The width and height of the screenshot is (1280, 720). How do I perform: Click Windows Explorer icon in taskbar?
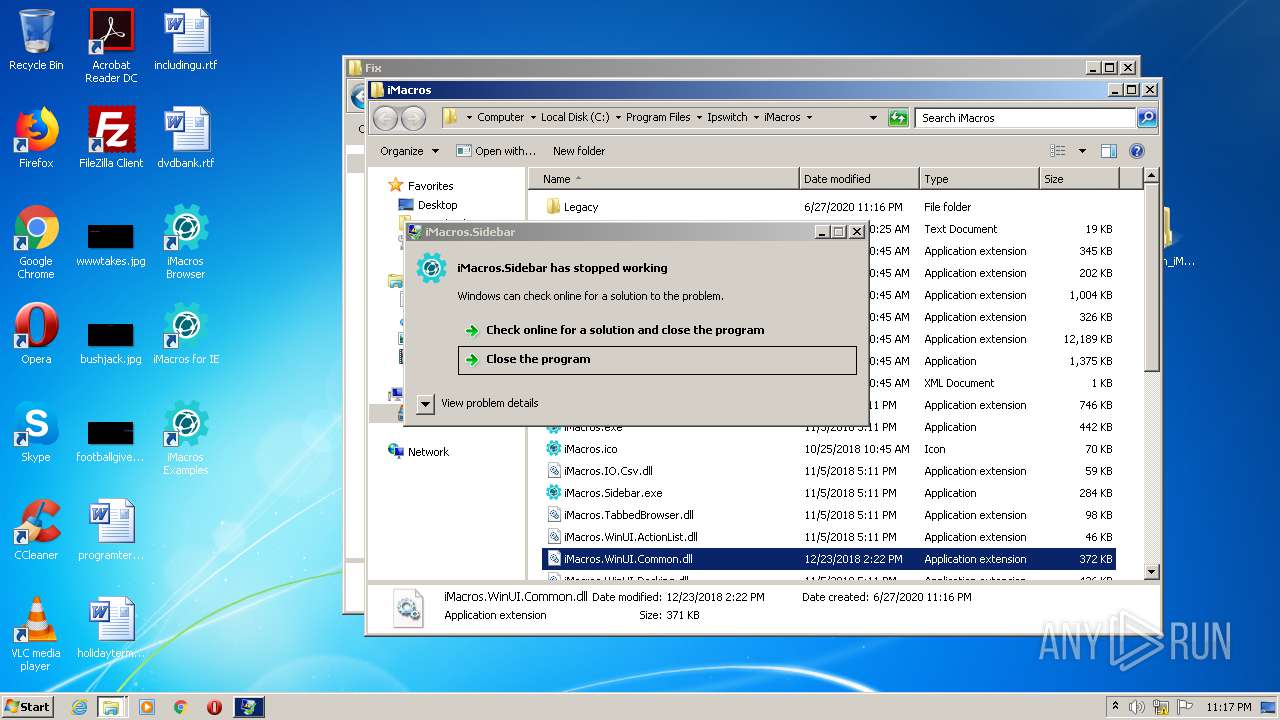pyautogui.click(x=111, y=707)
